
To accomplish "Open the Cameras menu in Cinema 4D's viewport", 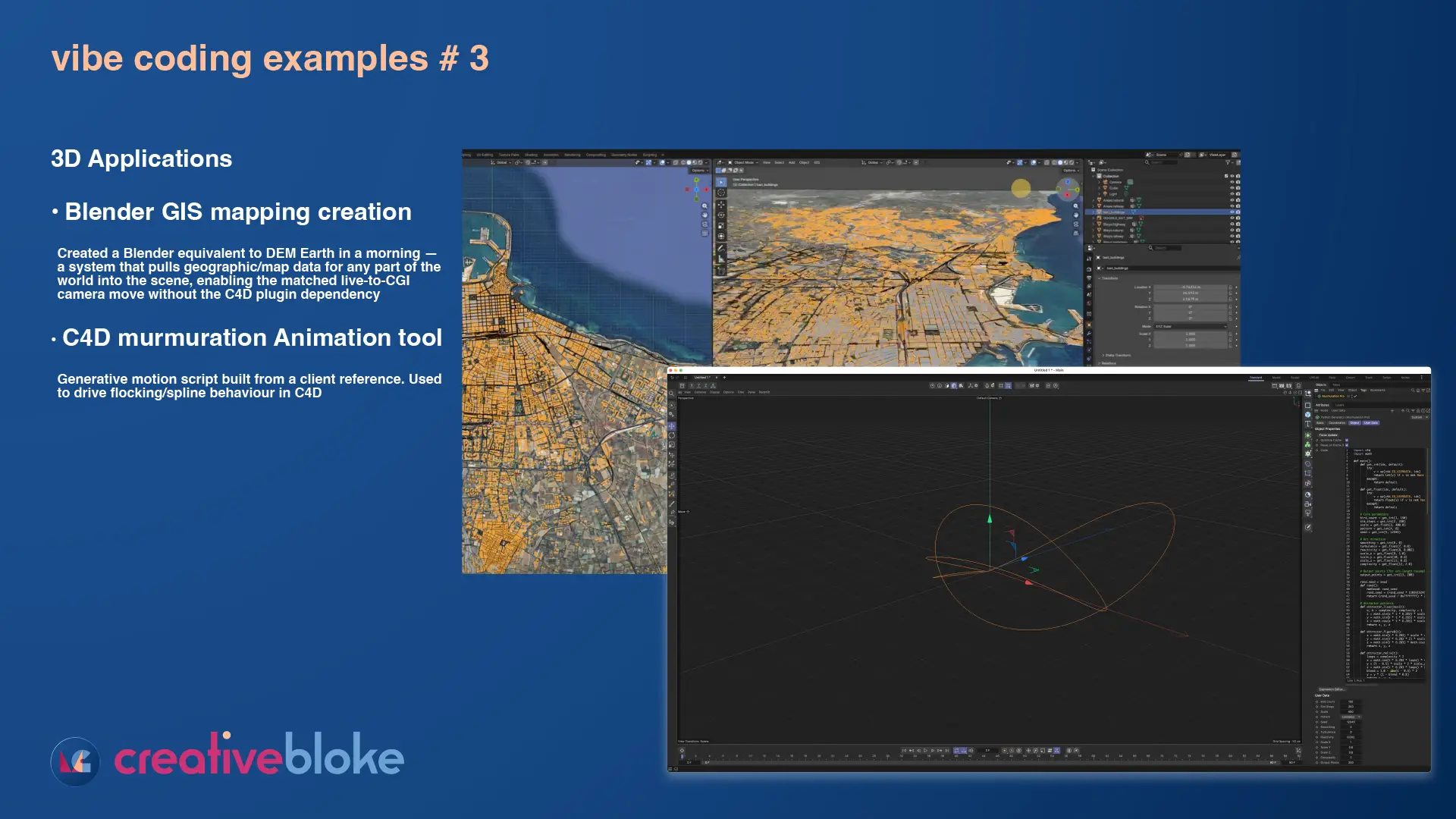I will coord(700,392).
